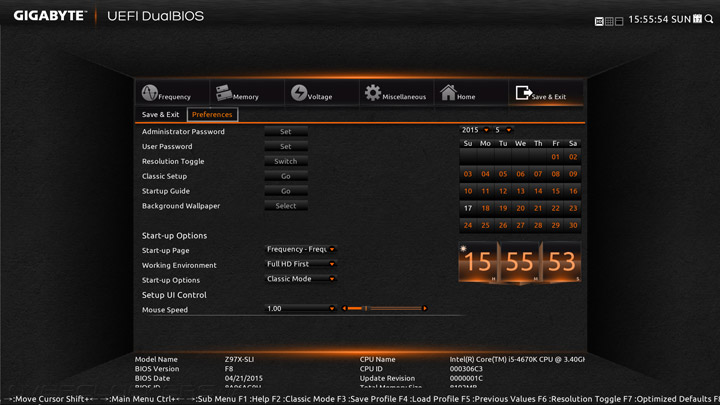Open the Memory menu icon
720x405 pixels.
[x=224, y=92]
